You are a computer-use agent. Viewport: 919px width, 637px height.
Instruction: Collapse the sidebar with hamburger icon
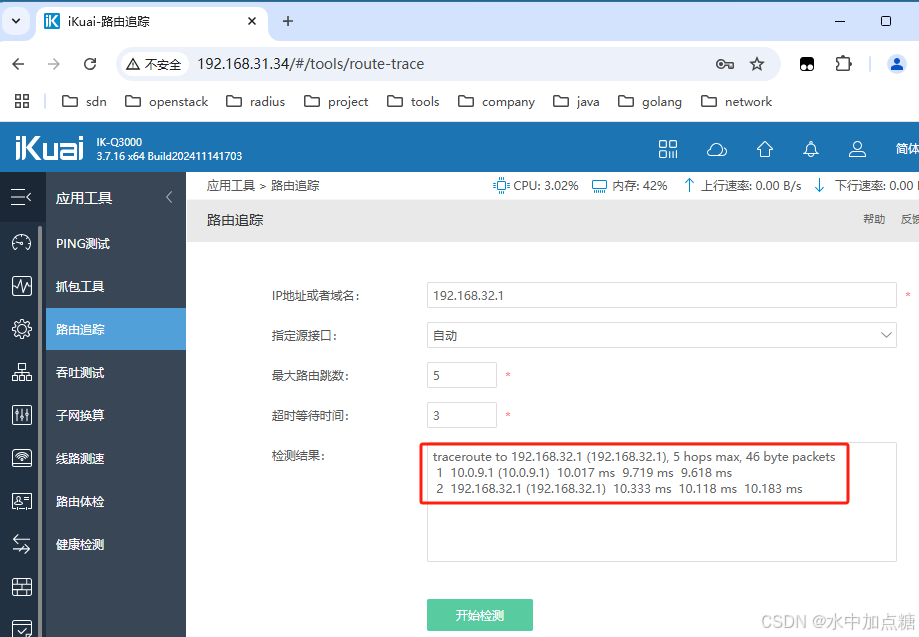click(x=21, y=197)
